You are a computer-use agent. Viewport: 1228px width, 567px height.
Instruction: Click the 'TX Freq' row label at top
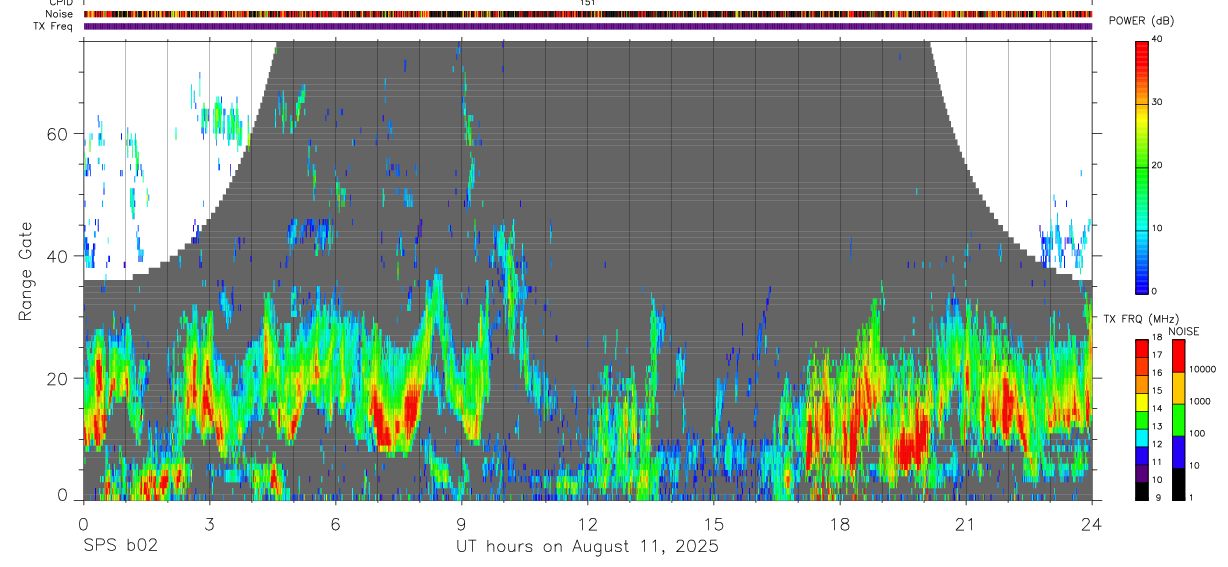click(x=54, y=26)
